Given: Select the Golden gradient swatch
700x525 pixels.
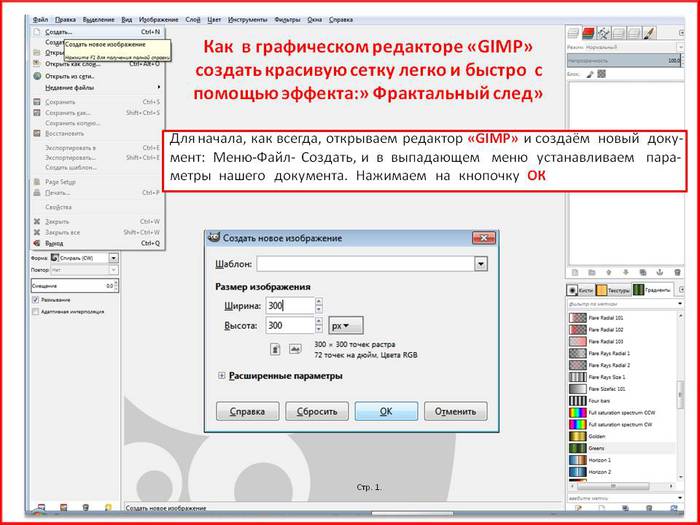Looking at the screenshot, I should 578,436.
